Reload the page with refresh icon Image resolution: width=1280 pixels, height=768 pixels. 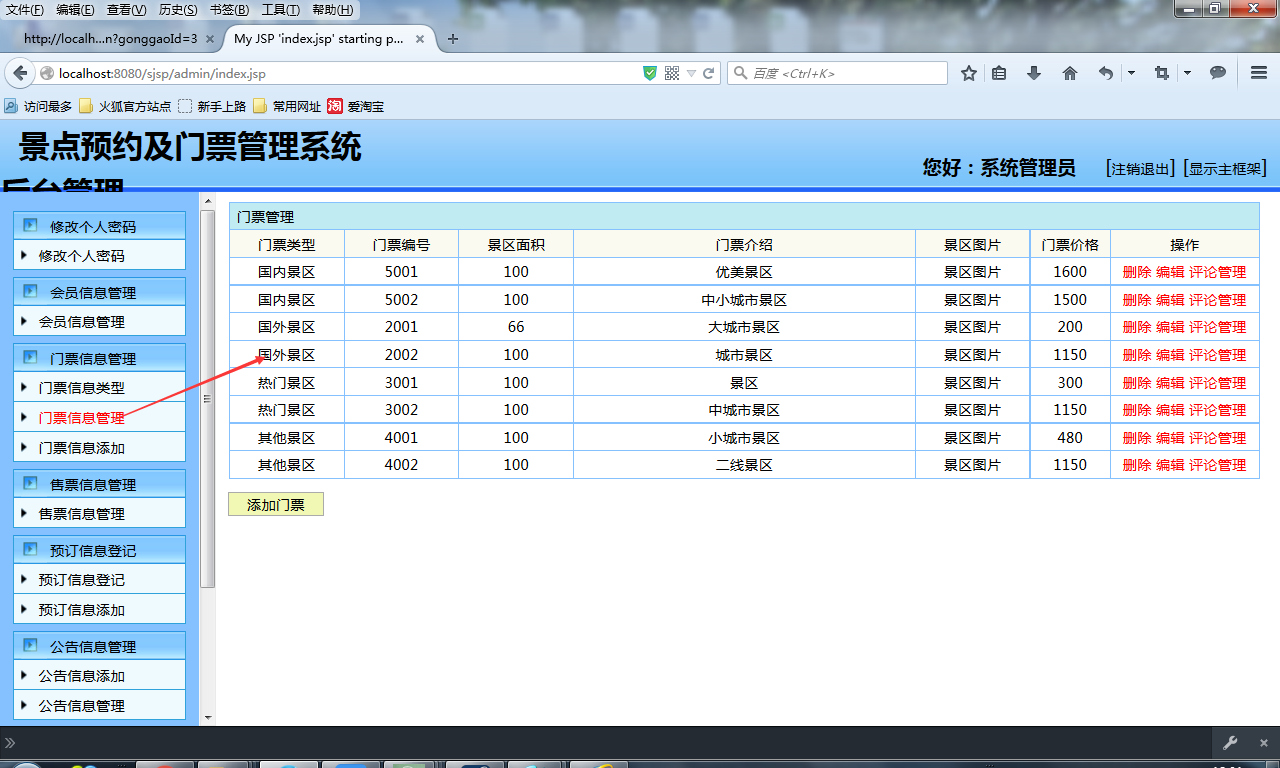709,73
